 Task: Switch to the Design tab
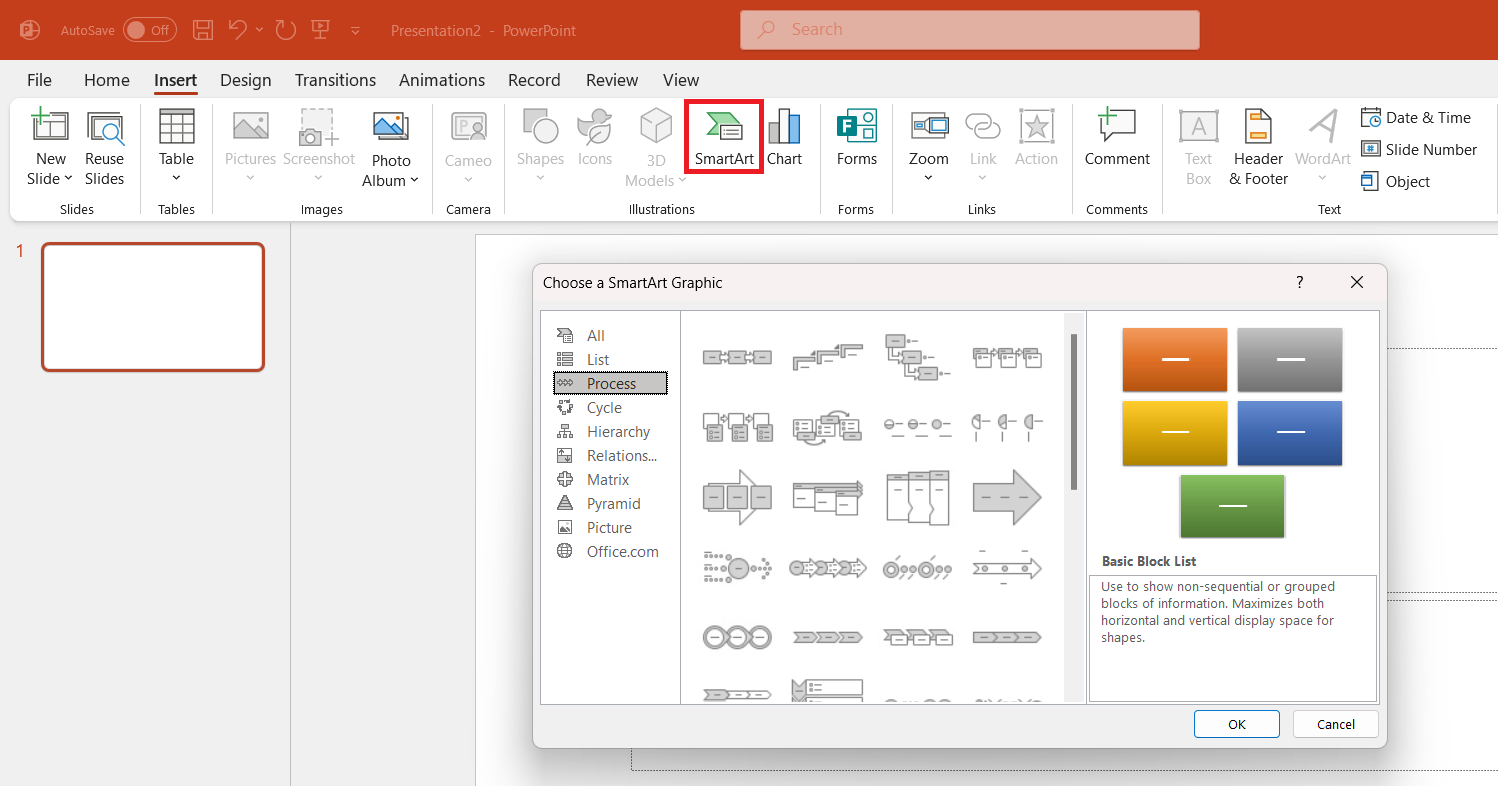click(x=245, y=80)
